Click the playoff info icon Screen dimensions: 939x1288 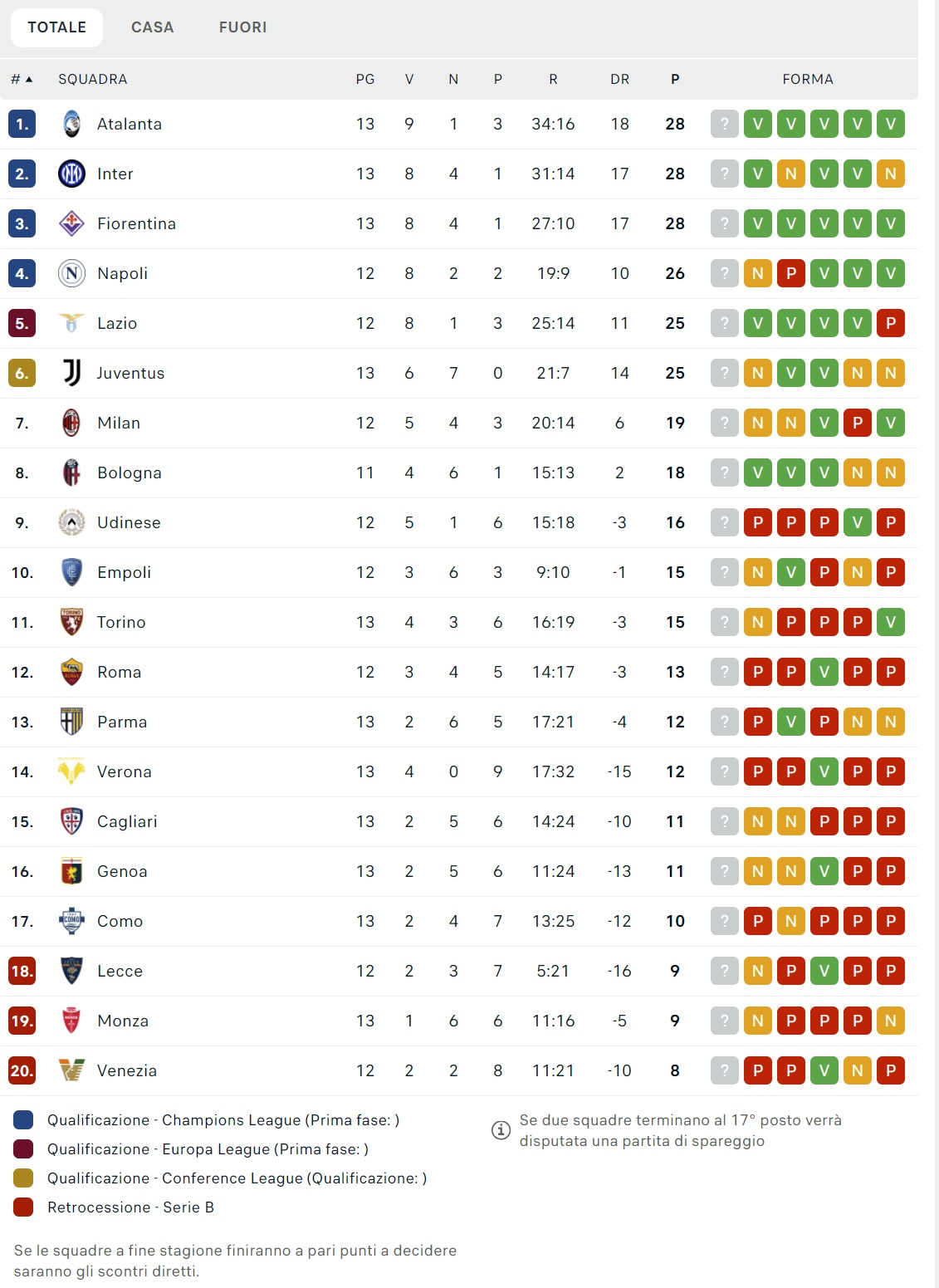point(501,1130)
